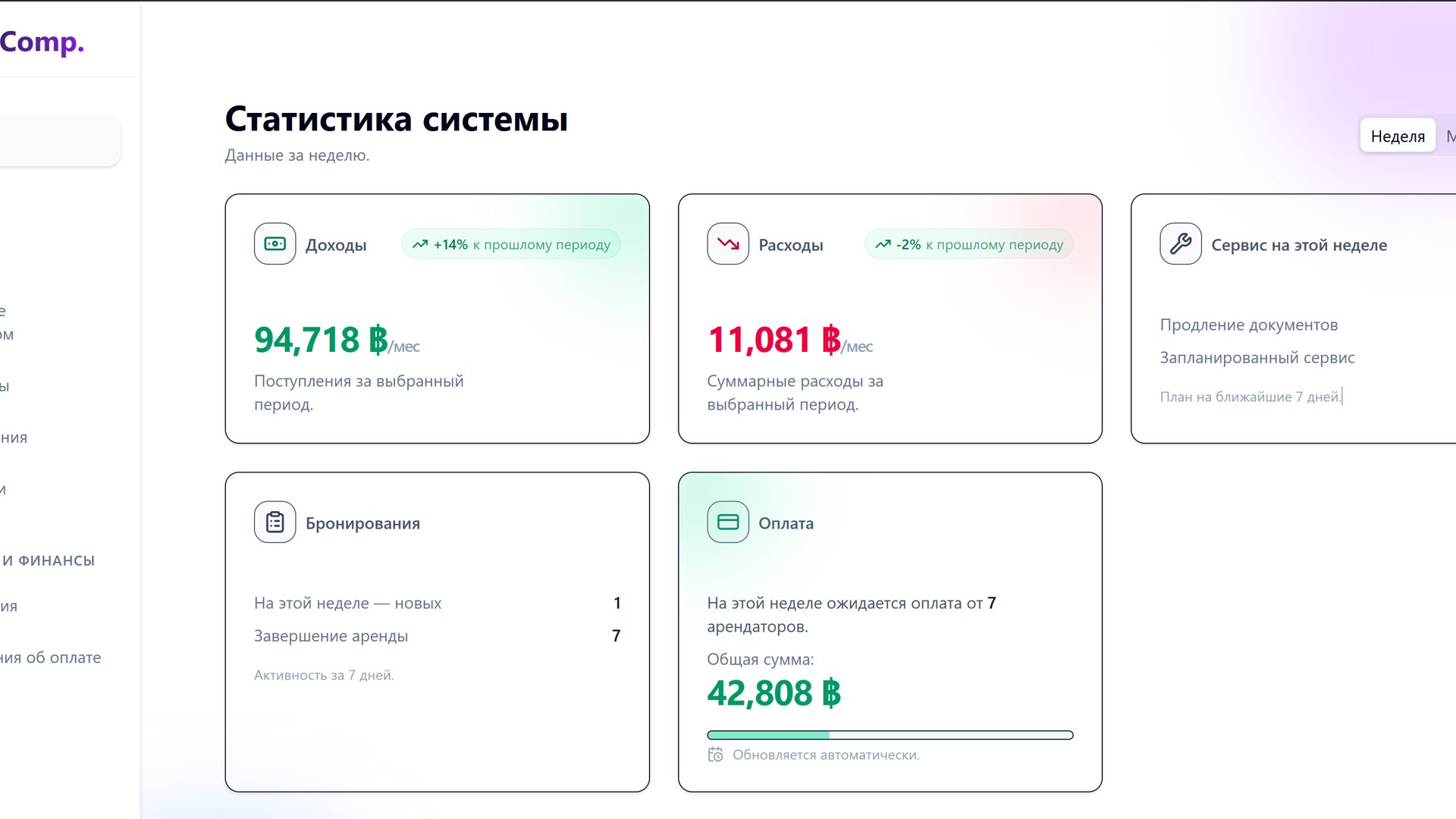Select the Неделя period tab
Viewport: 1456px width, 819px height.
[x=1398, y=136]
